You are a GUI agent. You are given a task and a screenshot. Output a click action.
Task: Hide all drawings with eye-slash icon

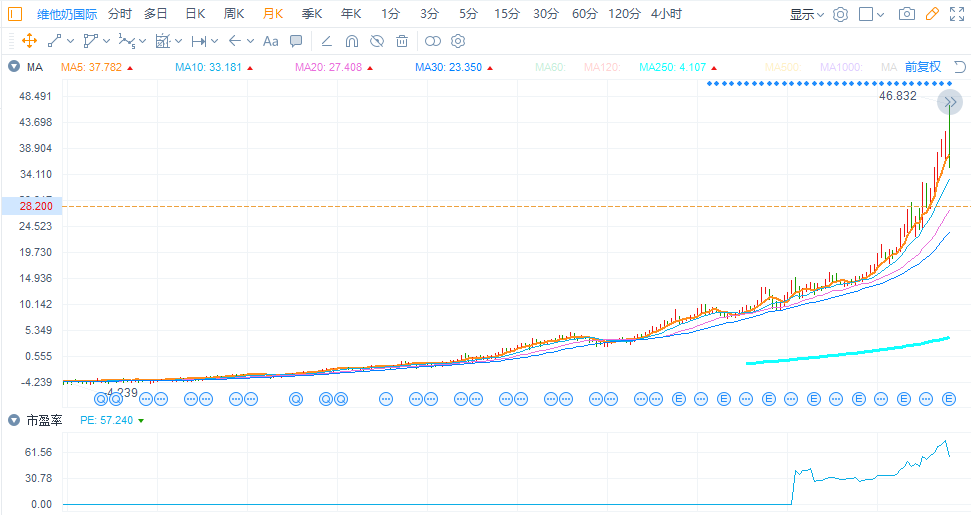(x=377, y=41)
